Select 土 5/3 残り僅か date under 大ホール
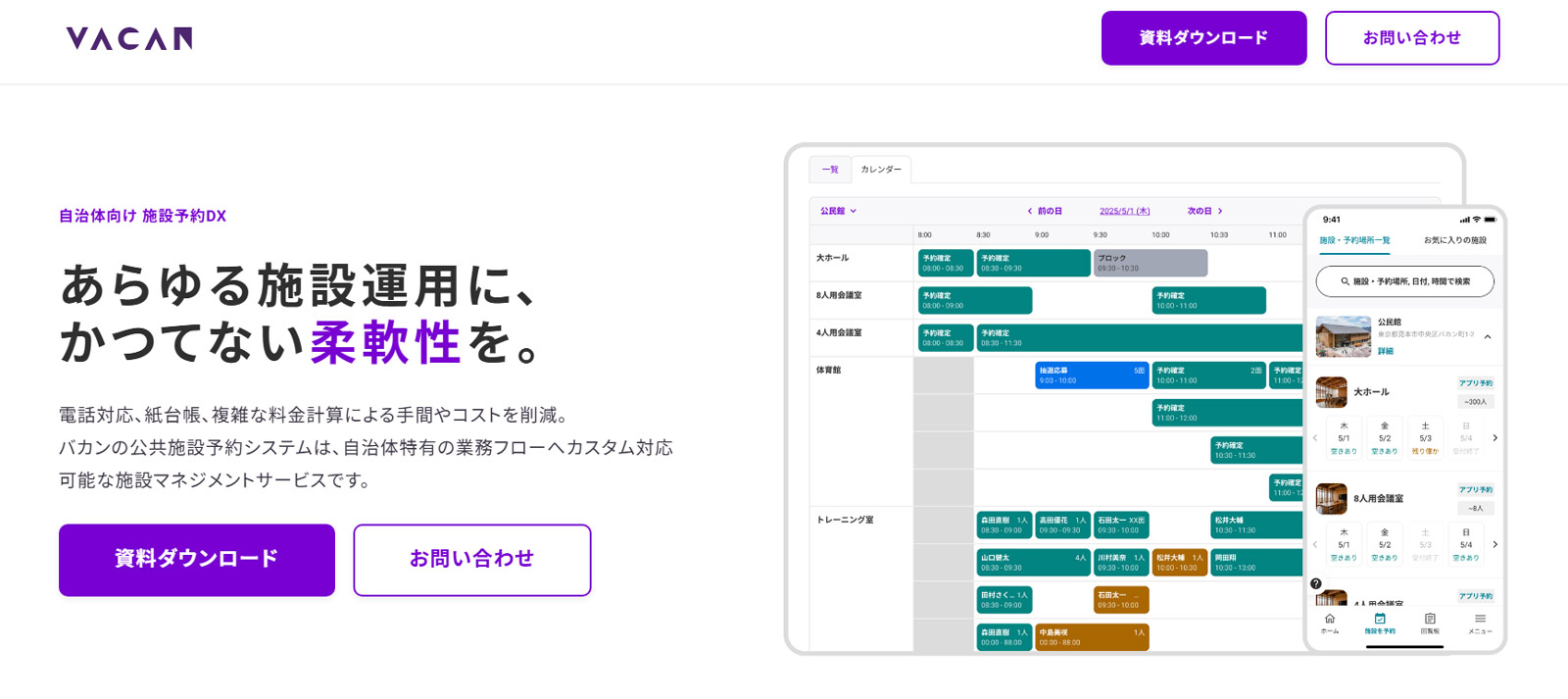The image size is (1568, 699). coord(1425,438)
